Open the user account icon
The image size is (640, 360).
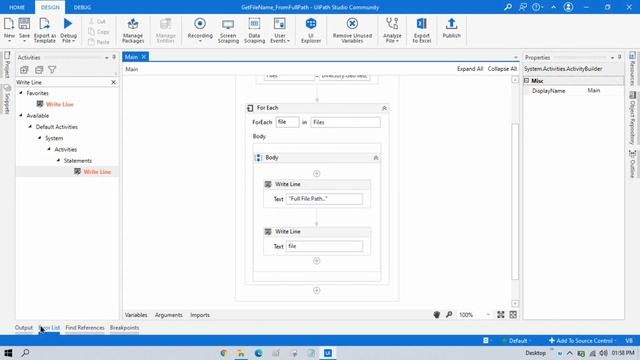pos(568,7)
